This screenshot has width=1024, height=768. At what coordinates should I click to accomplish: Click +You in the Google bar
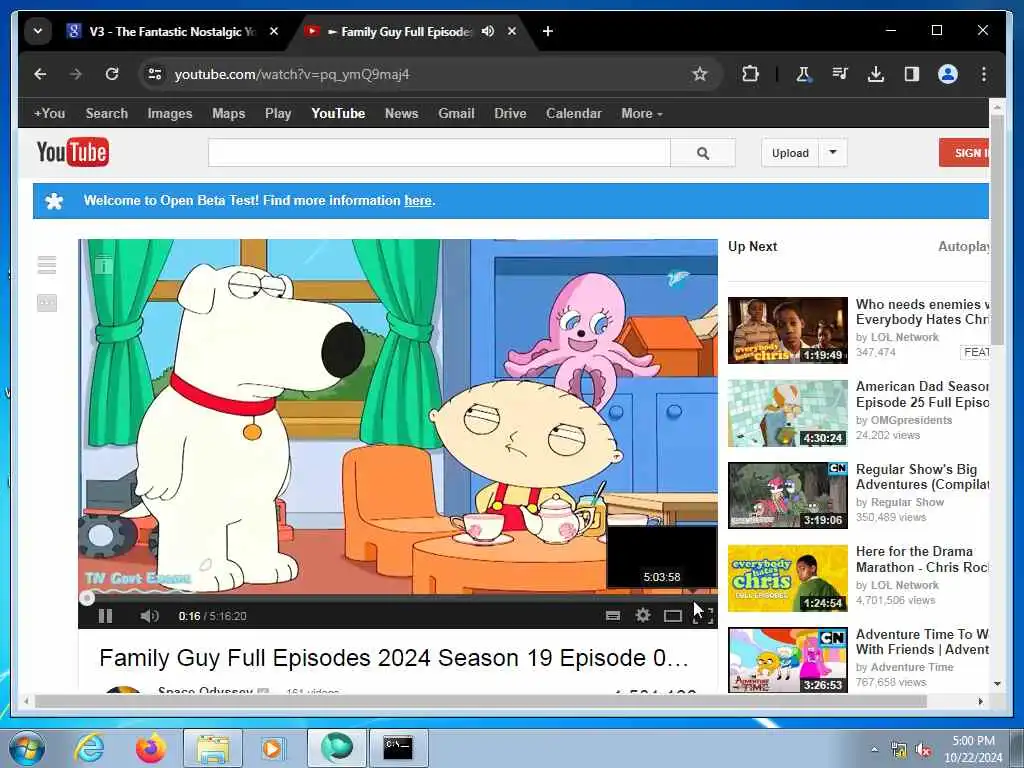49,113
